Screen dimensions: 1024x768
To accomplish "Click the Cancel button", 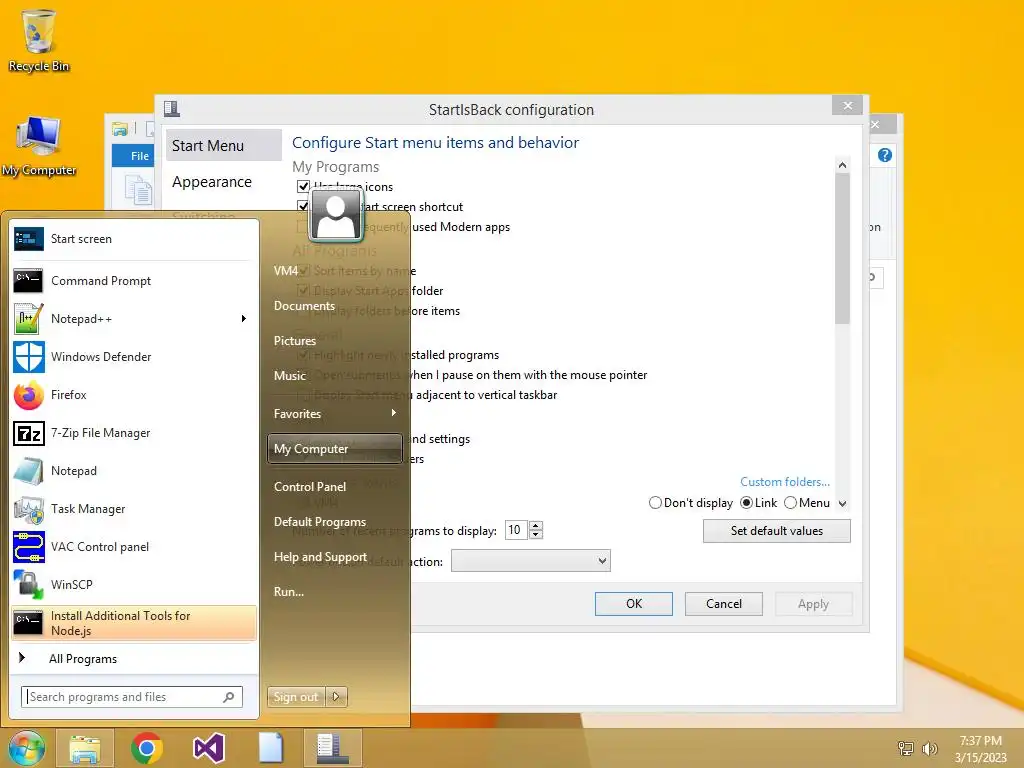I will click(724, 603).
